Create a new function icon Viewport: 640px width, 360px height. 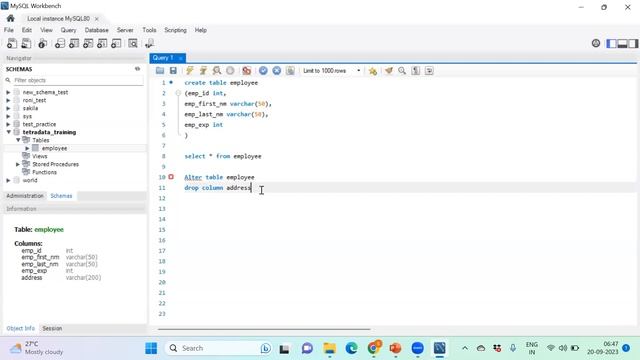tap(116, 43)
